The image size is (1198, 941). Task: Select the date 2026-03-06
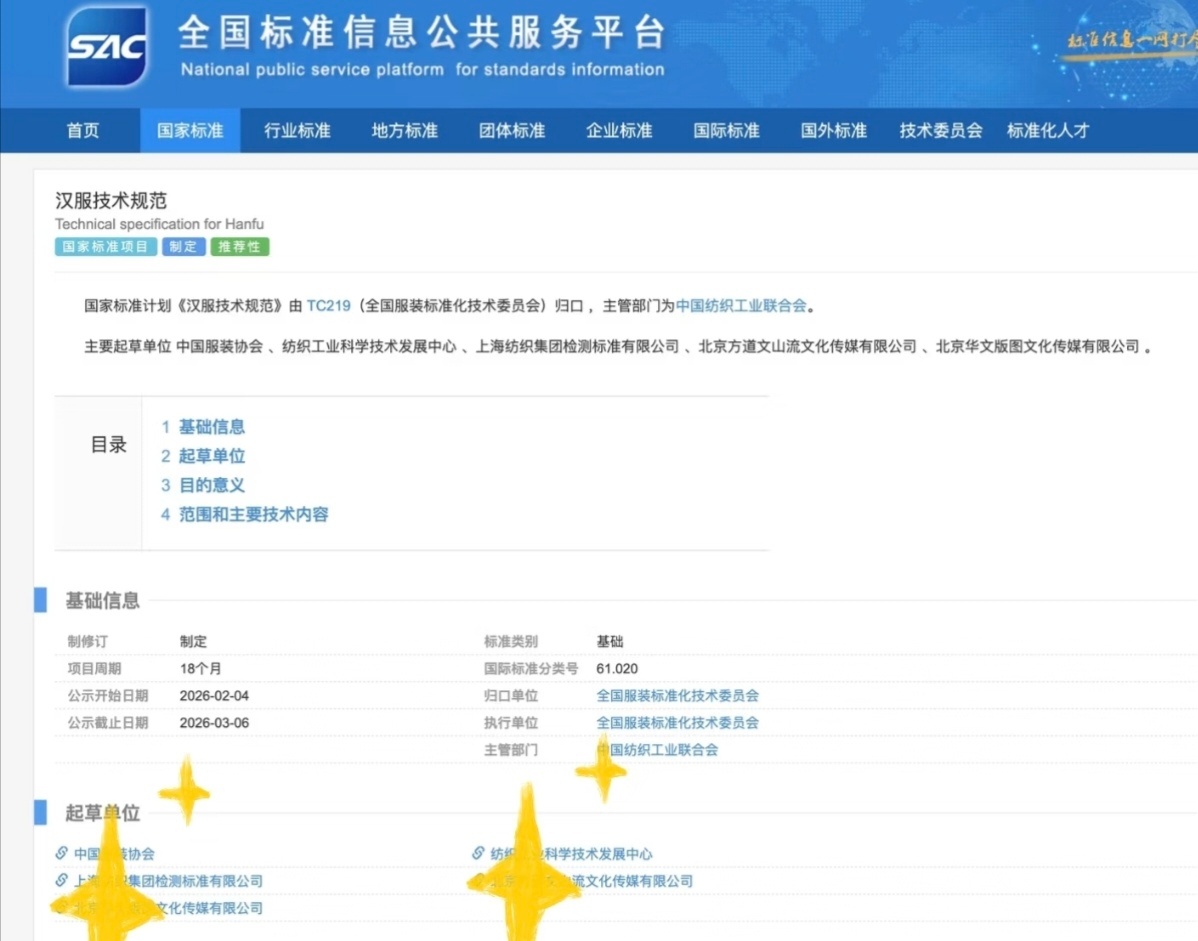(x=214, y=723)
